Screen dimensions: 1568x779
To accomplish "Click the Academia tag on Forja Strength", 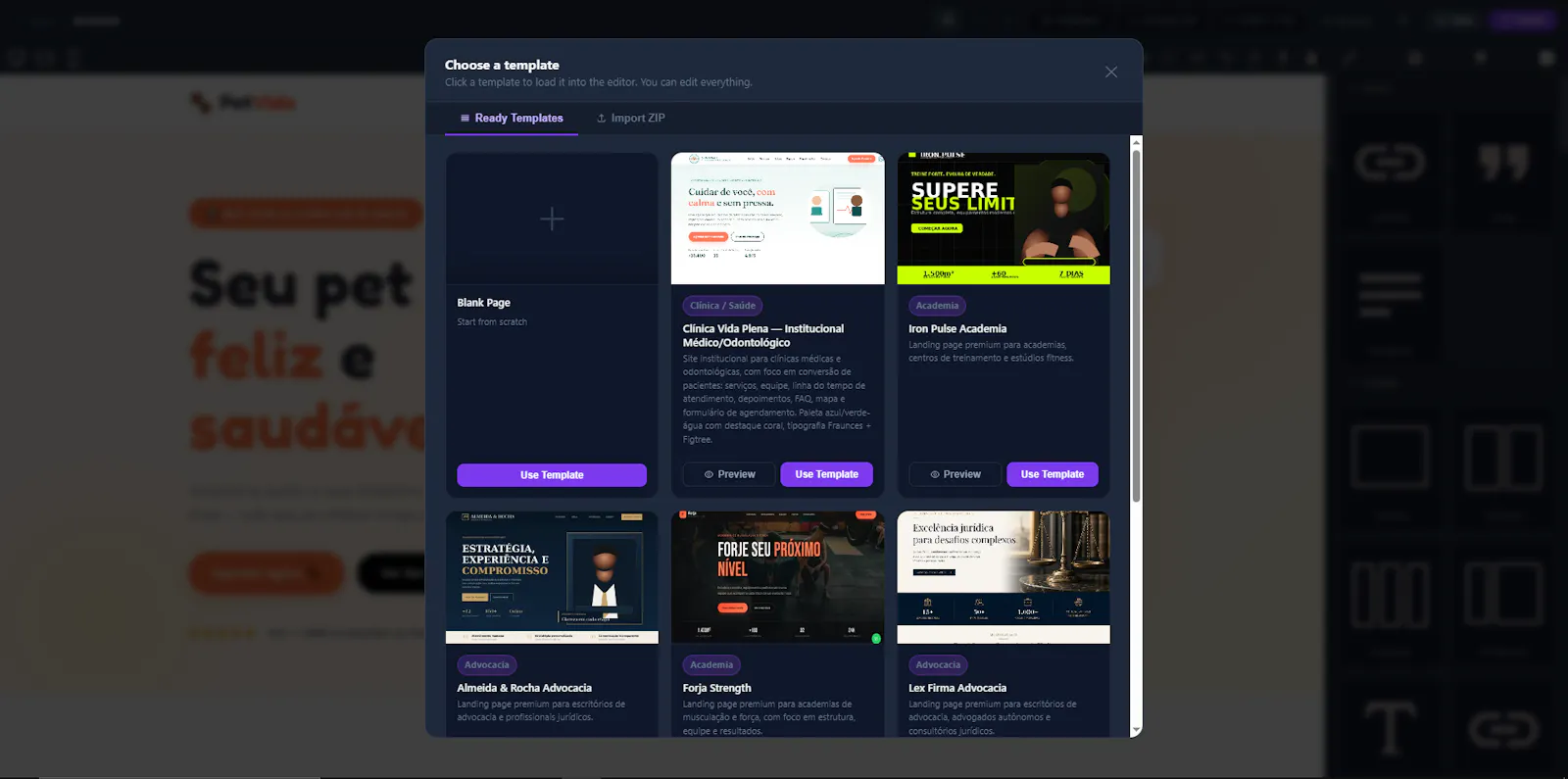I will click(711, 665).
